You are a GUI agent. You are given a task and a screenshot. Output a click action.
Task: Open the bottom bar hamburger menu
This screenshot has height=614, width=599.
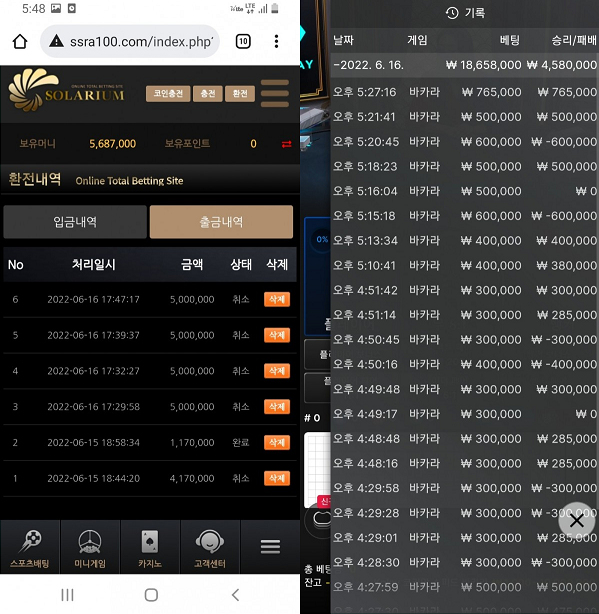click(x=270, y=547)
